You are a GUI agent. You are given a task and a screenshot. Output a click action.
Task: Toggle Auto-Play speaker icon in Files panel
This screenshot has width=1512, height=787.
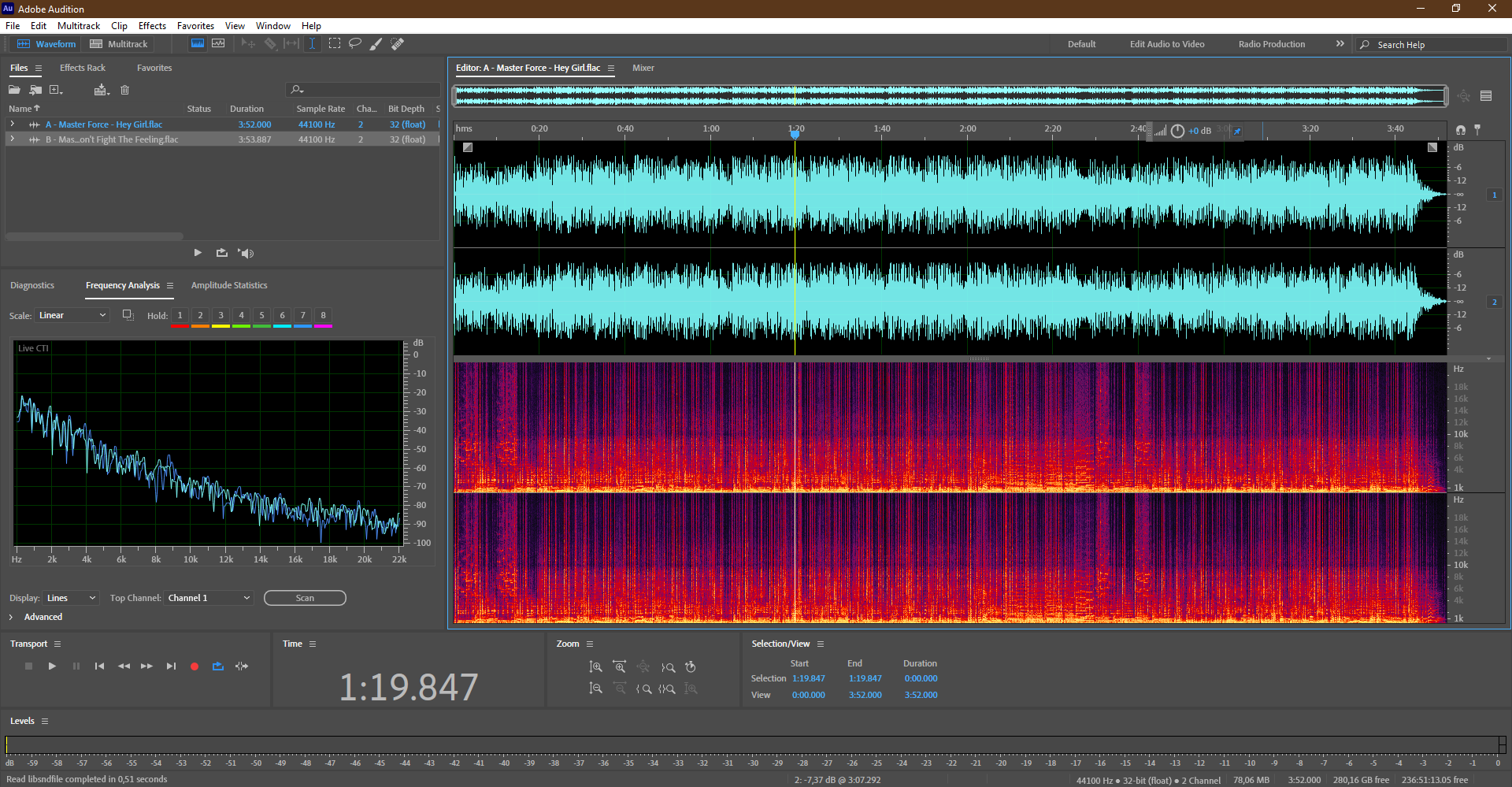[x=246, y=253]
